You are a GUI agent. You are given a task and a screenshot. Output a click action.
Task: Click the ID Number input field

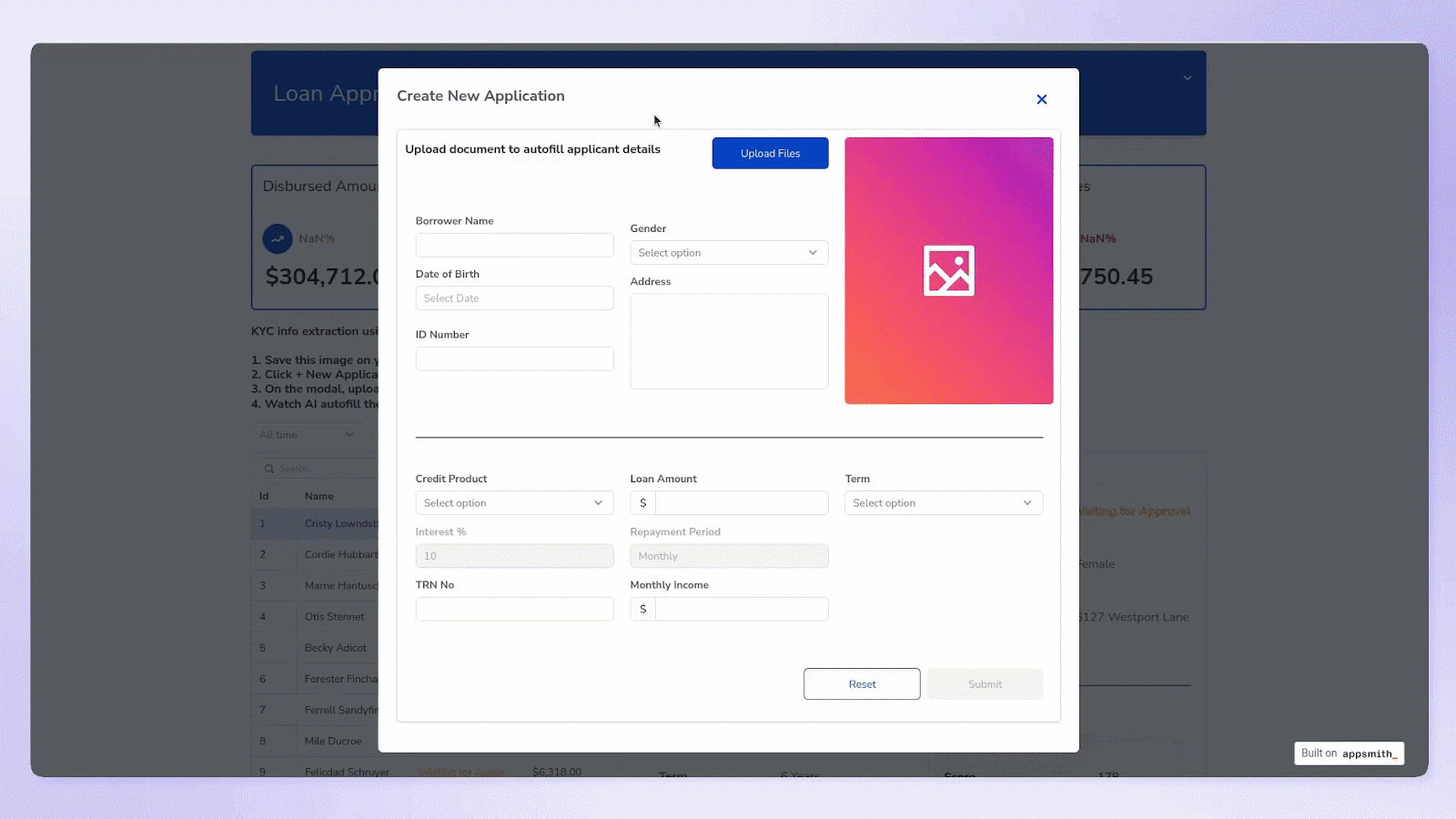click(x=514, y=359)
